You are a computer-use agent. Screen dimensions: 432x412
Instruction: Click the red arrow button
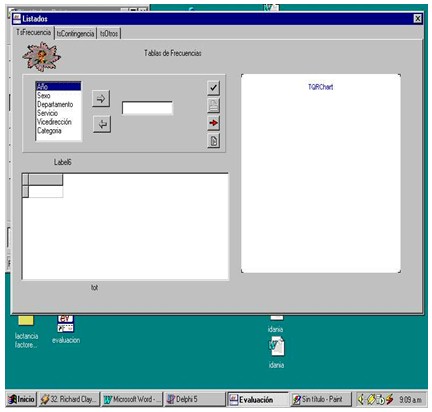coord(213,123)
